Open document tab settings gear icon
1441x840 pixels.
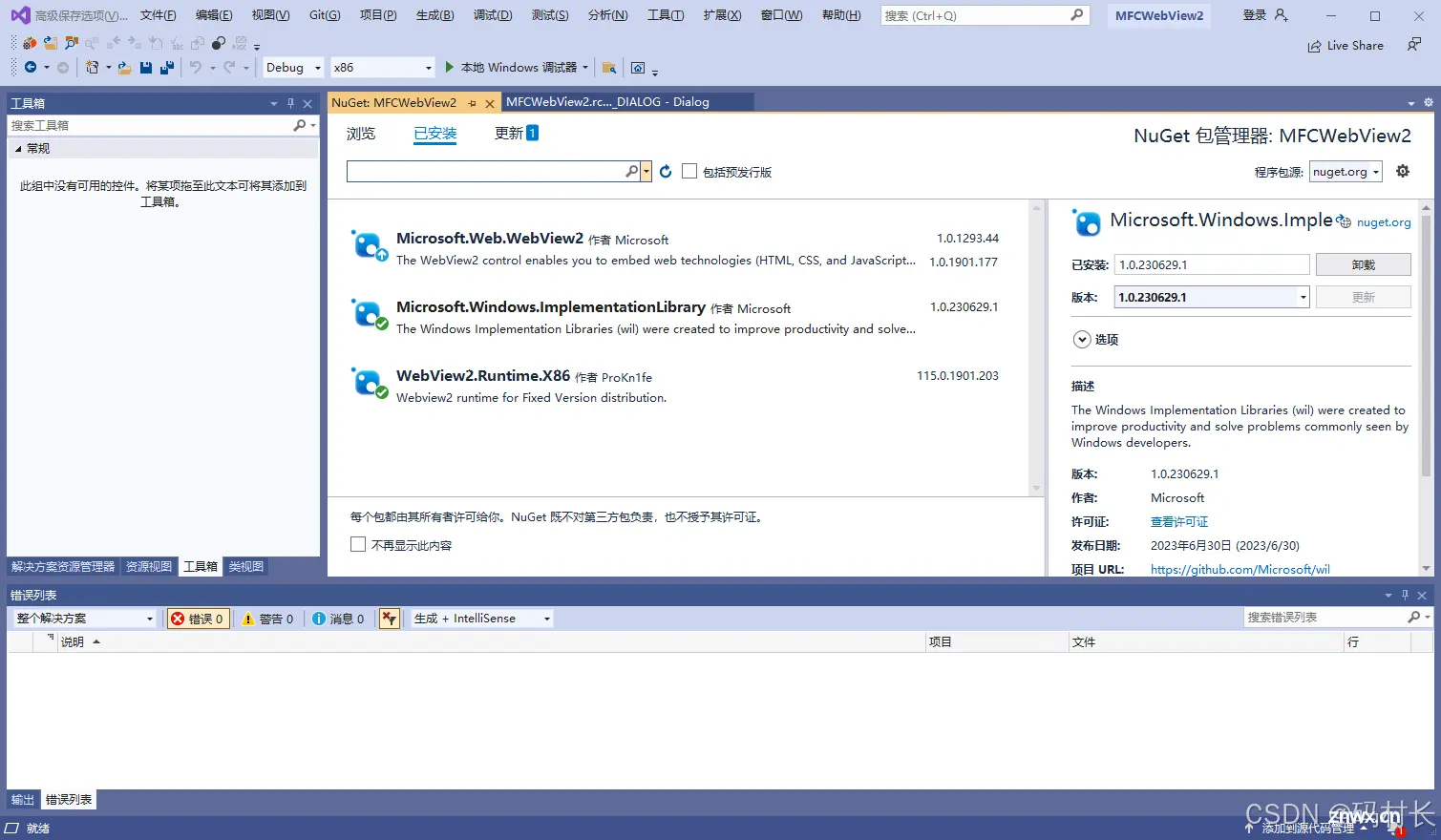click(x=1429, y=102)
